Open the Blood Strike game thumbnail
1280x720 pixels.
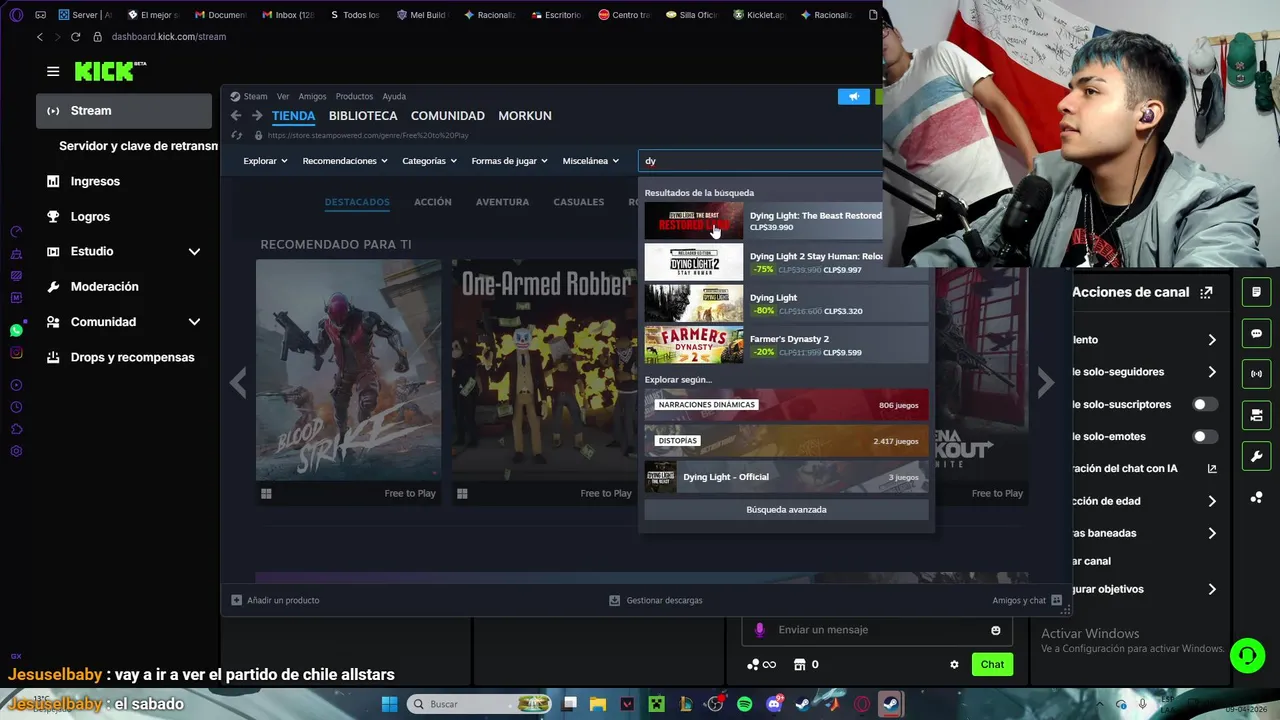point(348,370)
